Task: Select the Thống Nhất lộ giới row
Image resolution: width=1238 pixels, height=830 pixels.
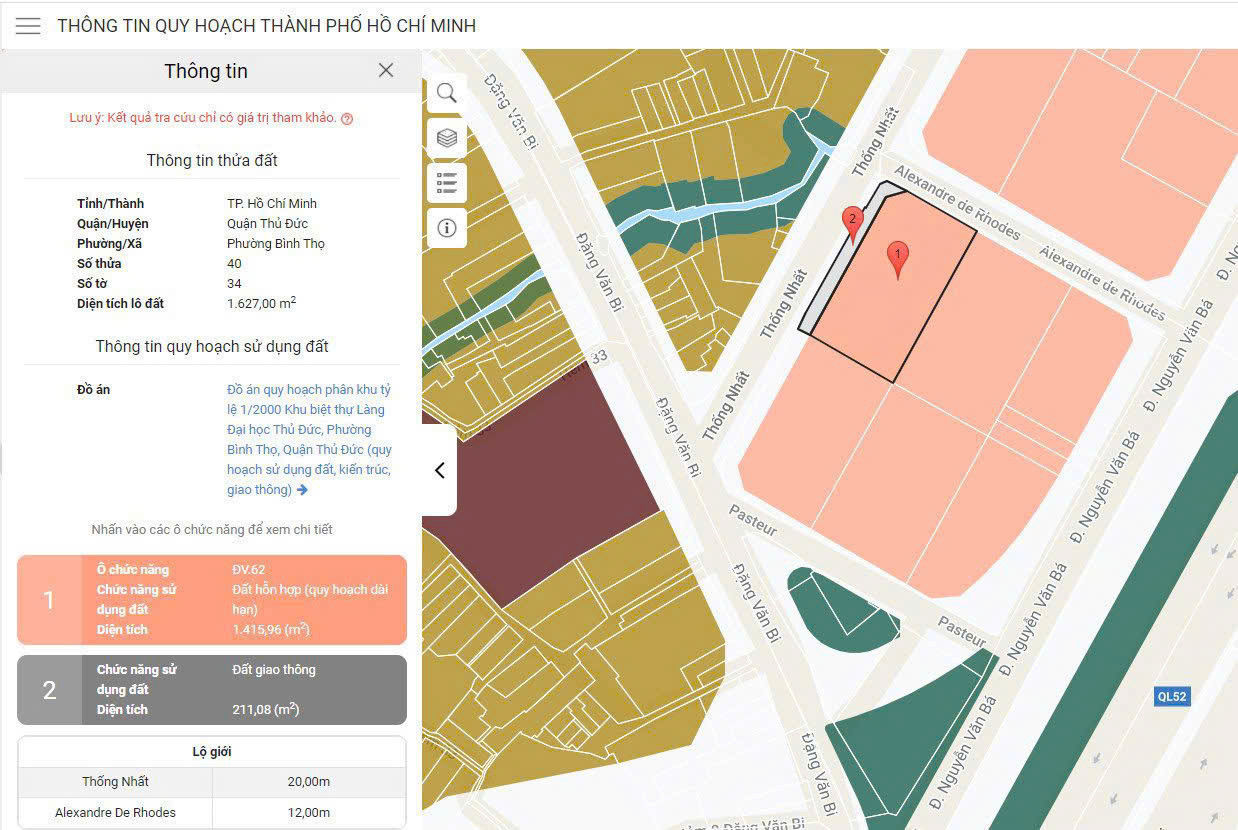Action: click(x=212, y=782)
